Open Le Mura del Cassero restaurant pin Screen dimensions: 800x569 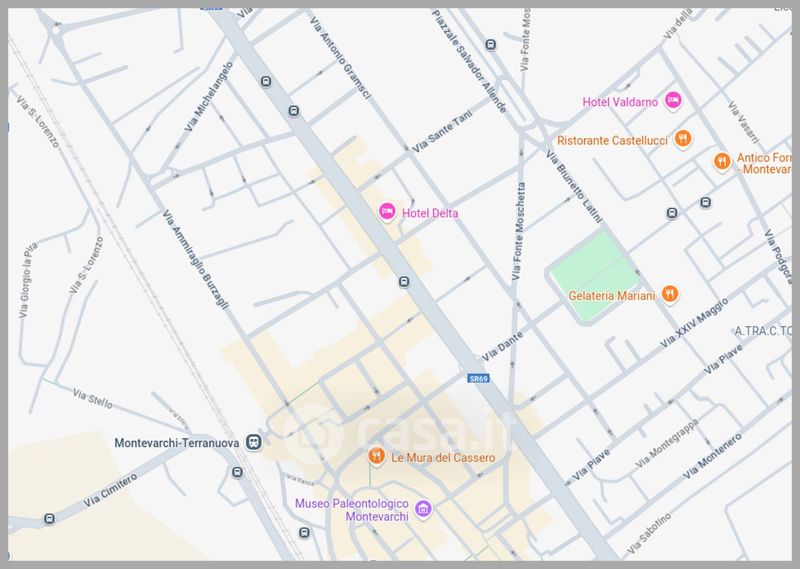pos(376,457)
